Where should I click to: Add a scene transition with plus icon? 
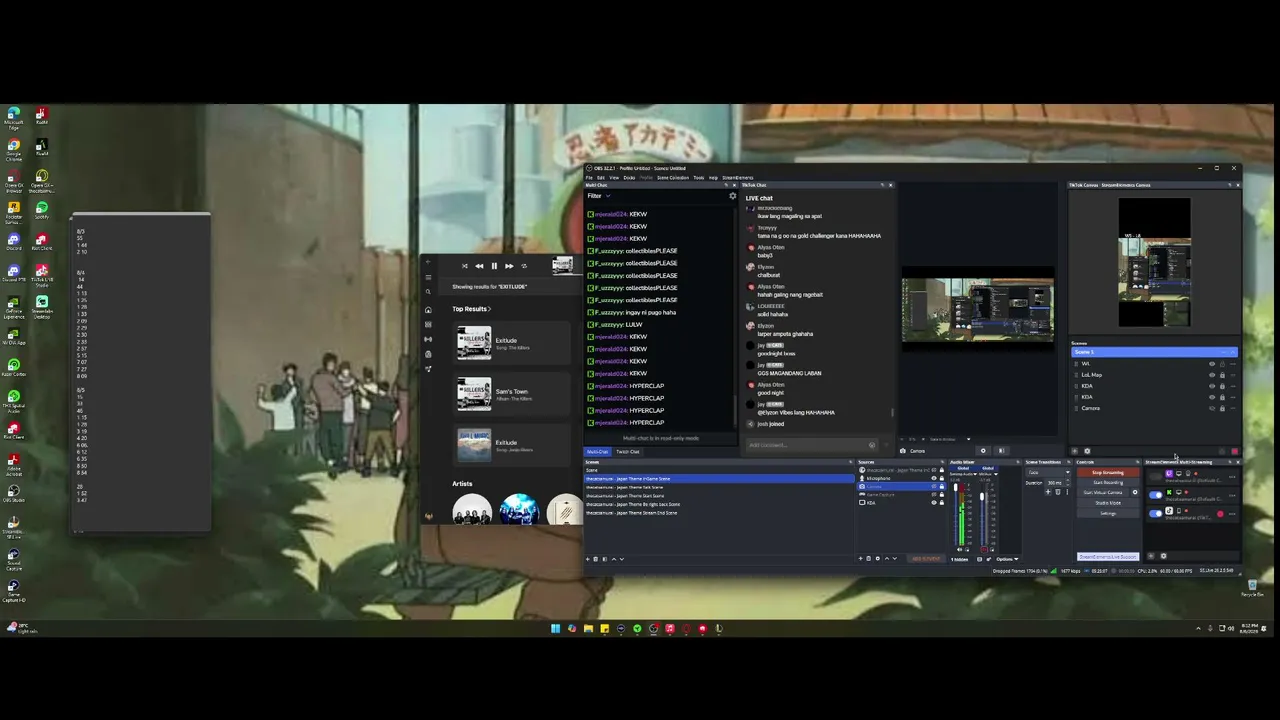click(1049, 492)
